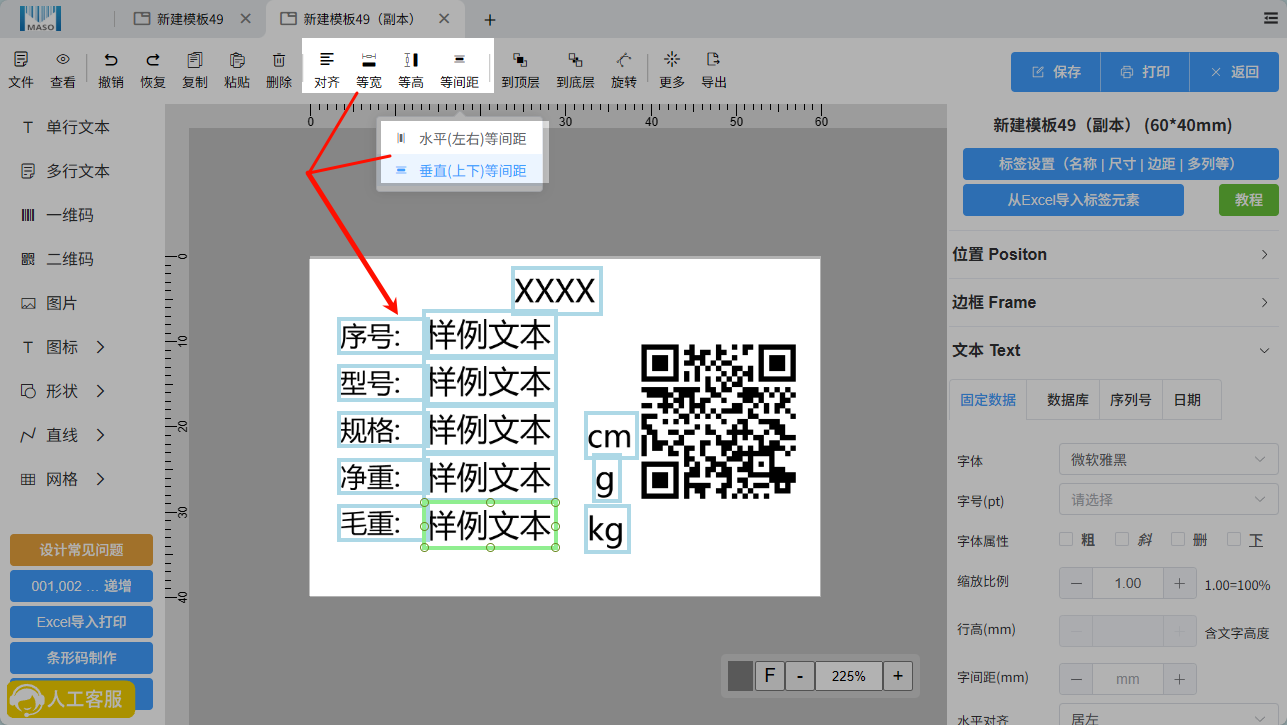Click 从Excel导入标签元素 button
Image resolution: width=1287 pixels, height=725 pixels.
[1073, 200]
